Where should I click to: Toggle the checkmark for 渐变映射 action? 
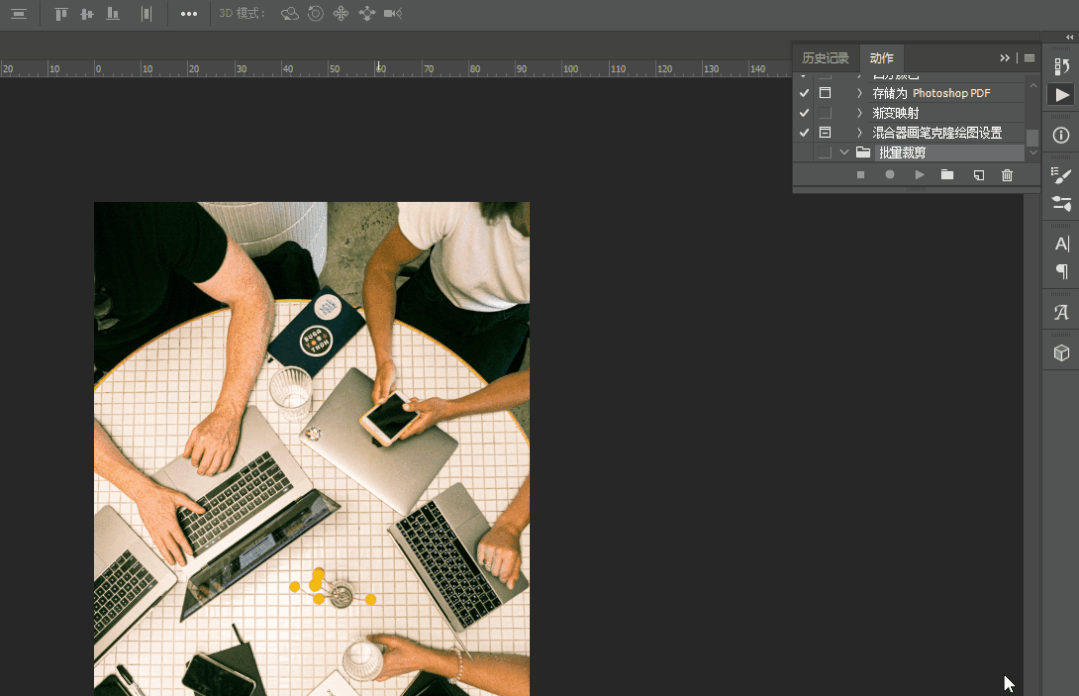click(804, 113)
